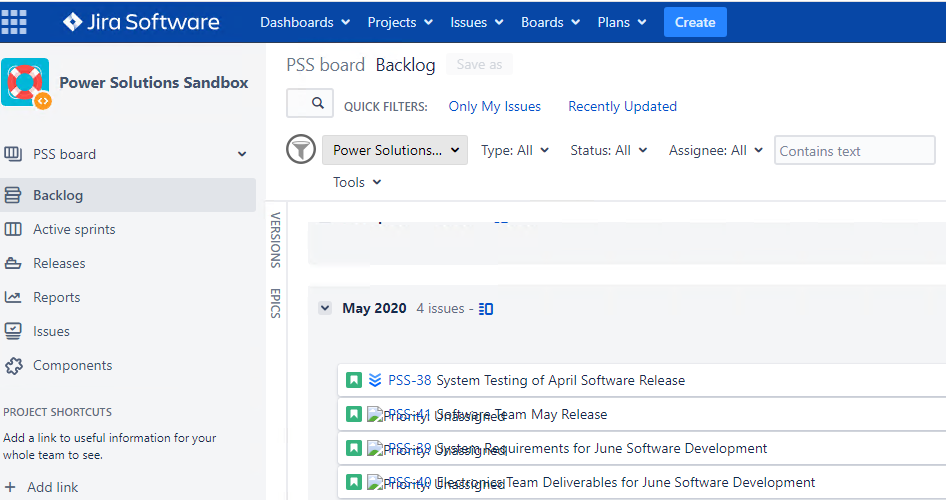Open the Status: All dropdown
The width and height of the screenshot is (946, 500).
click(609, 150)
